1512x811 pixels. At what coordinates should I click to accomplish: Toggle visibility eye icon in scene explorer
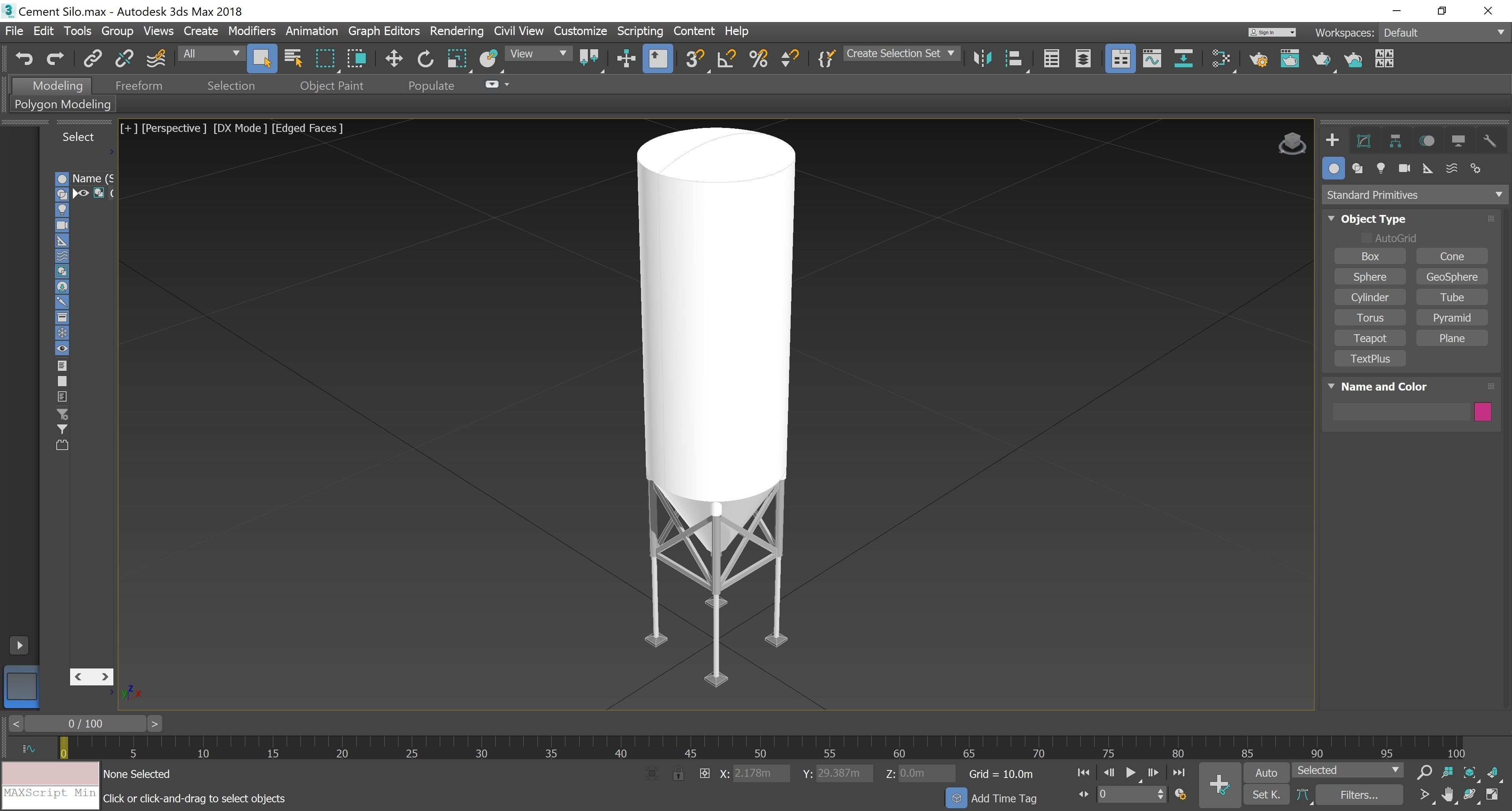coord(84,193)
